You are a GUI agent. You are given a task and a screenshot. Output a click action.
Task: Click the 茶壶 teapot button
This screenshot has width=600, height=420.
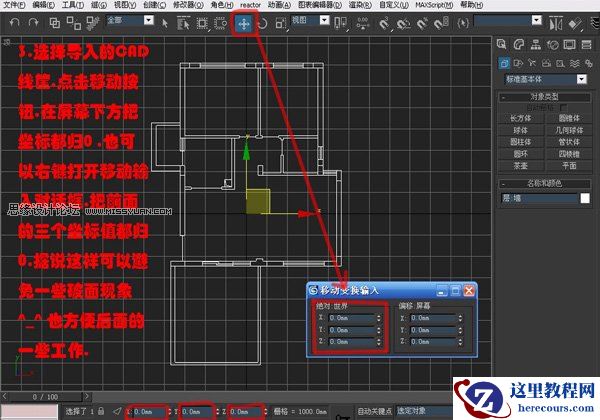520,166
